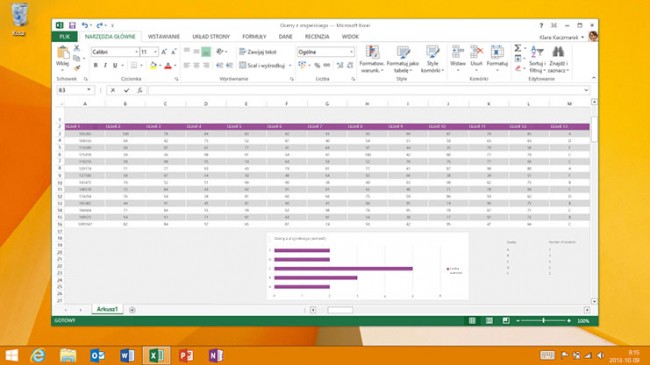This screenshot has width=650, height=365.
Task: Switch to the WSTAWIANIE tab
Action: point(164,36)
